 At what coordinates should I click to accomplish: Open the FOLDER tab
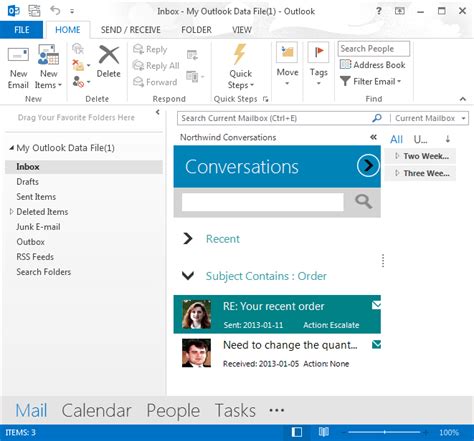[x=196, y=30]
